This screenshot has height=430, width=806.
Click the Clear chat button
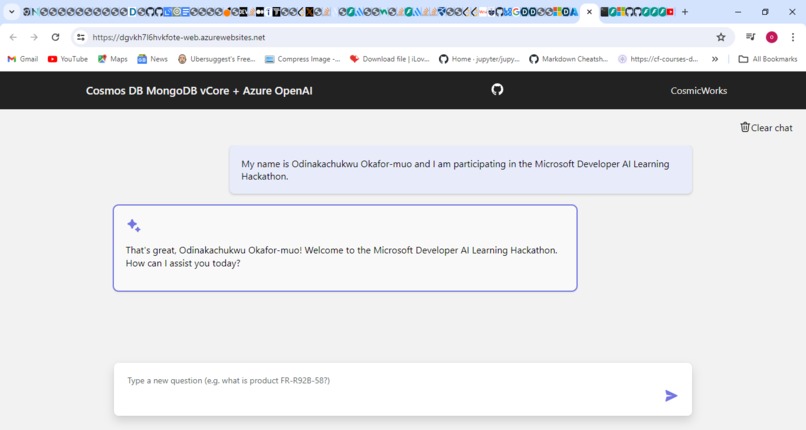(x=766, y=127)
